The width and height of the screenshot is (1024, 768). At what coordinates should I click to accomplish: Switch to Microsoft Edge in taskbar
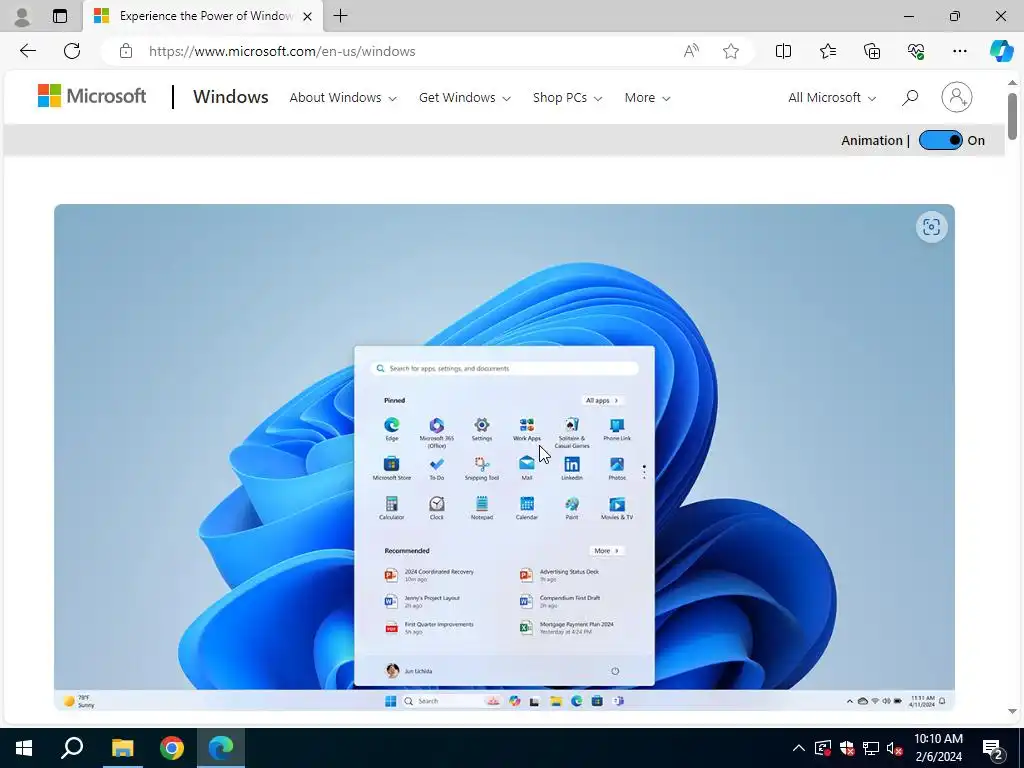coord(221,748)
